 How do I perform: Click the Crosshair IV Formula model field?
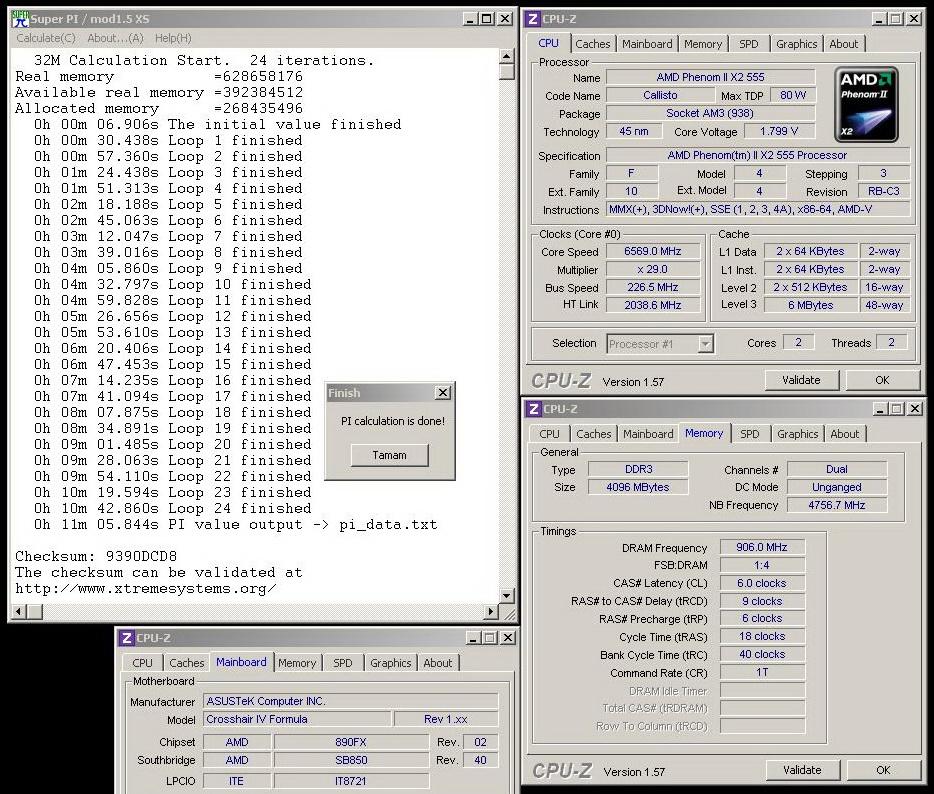tap(297, 719)
